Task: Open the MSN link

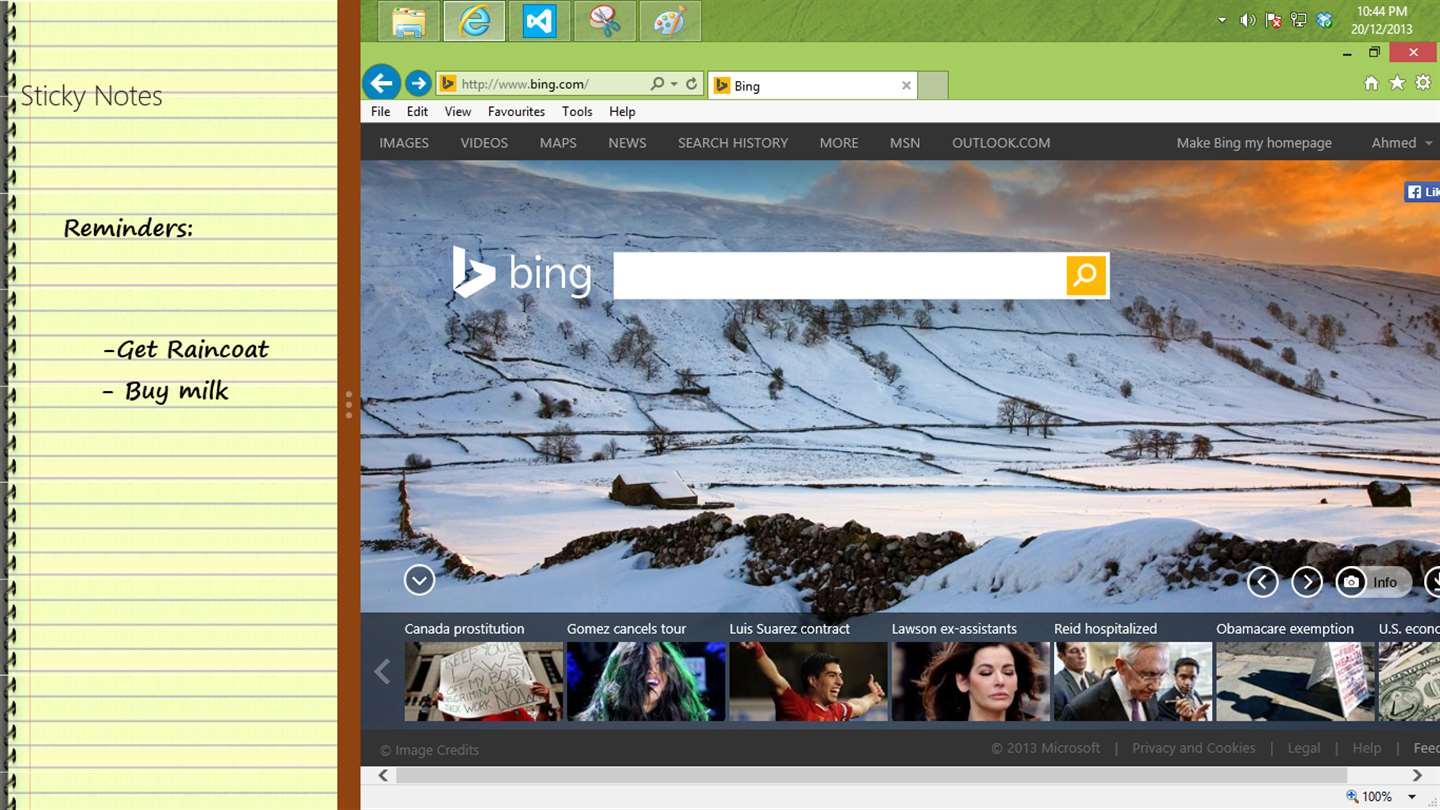Action: 905,143
